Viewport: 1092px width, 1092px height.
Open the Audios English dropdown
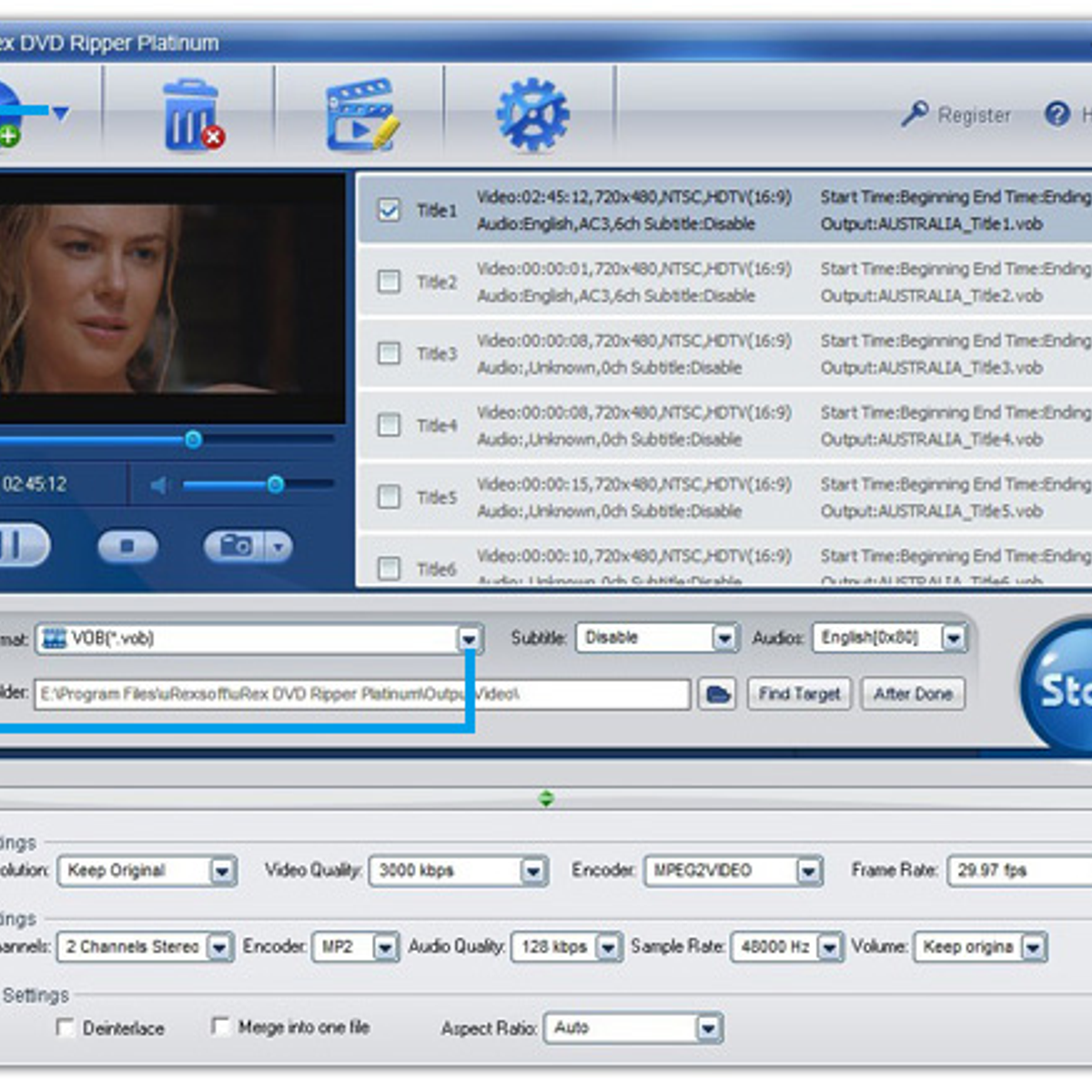[953, 638]
